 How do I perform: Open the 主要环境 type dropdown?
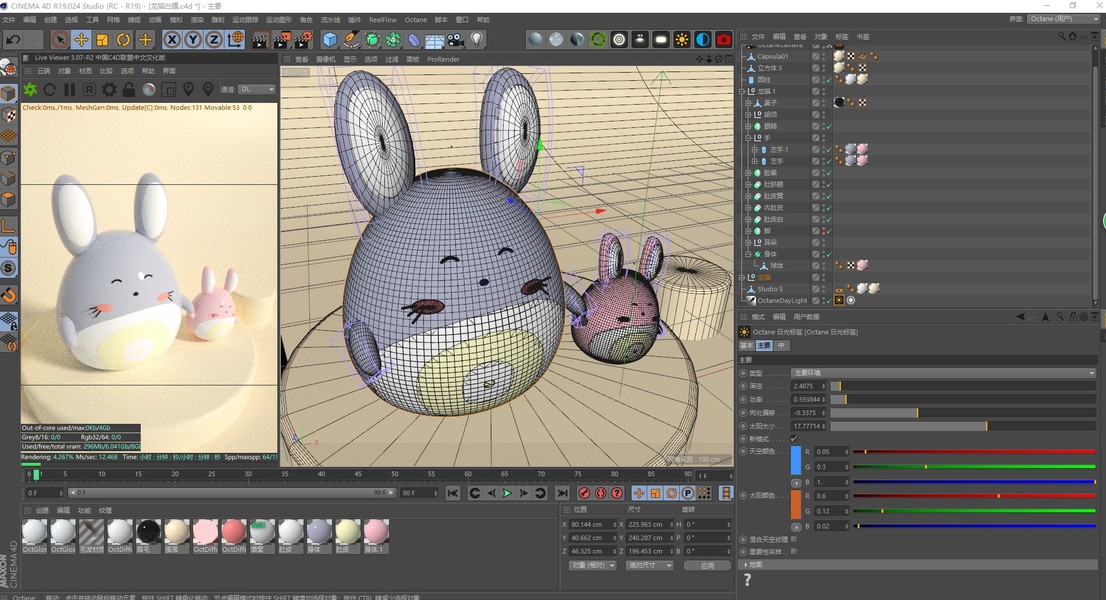click(x=943, y=373)
